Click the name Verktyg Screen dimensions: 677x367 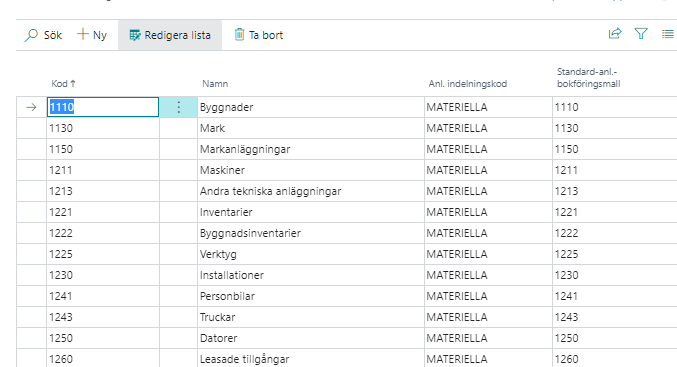coord(218,254)
